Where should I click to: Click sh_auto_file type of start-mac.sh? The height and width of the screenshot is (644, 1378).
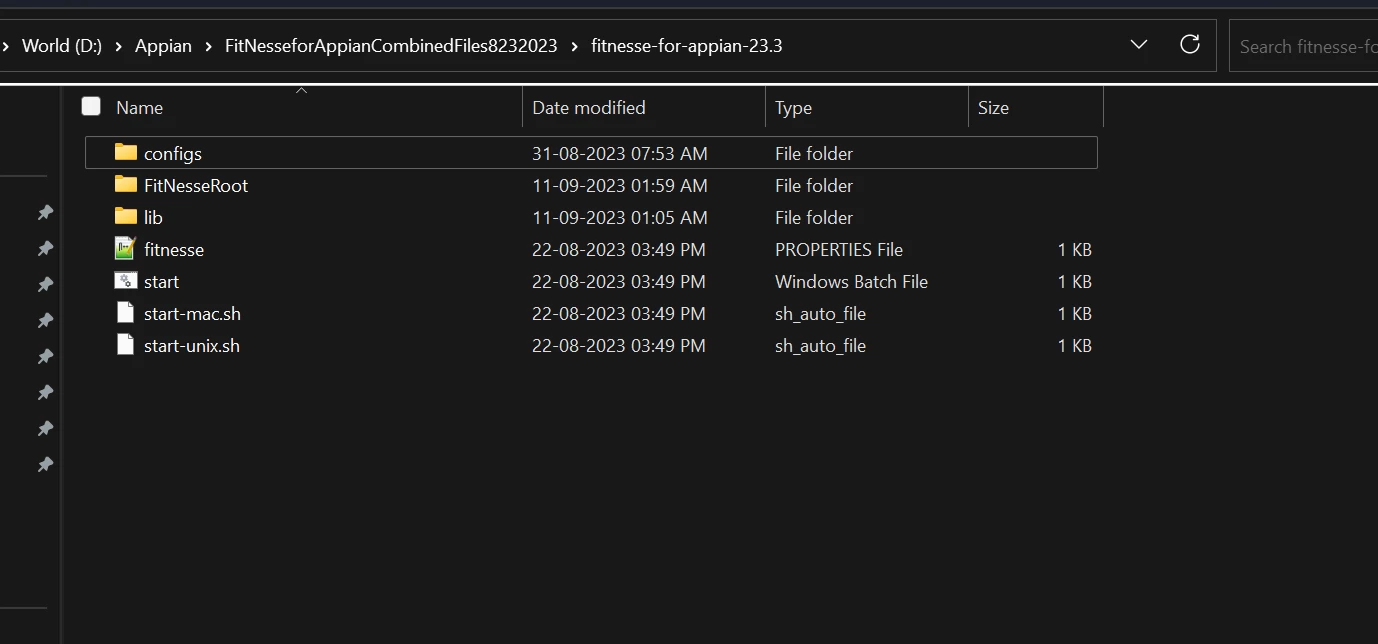[820, 314]
